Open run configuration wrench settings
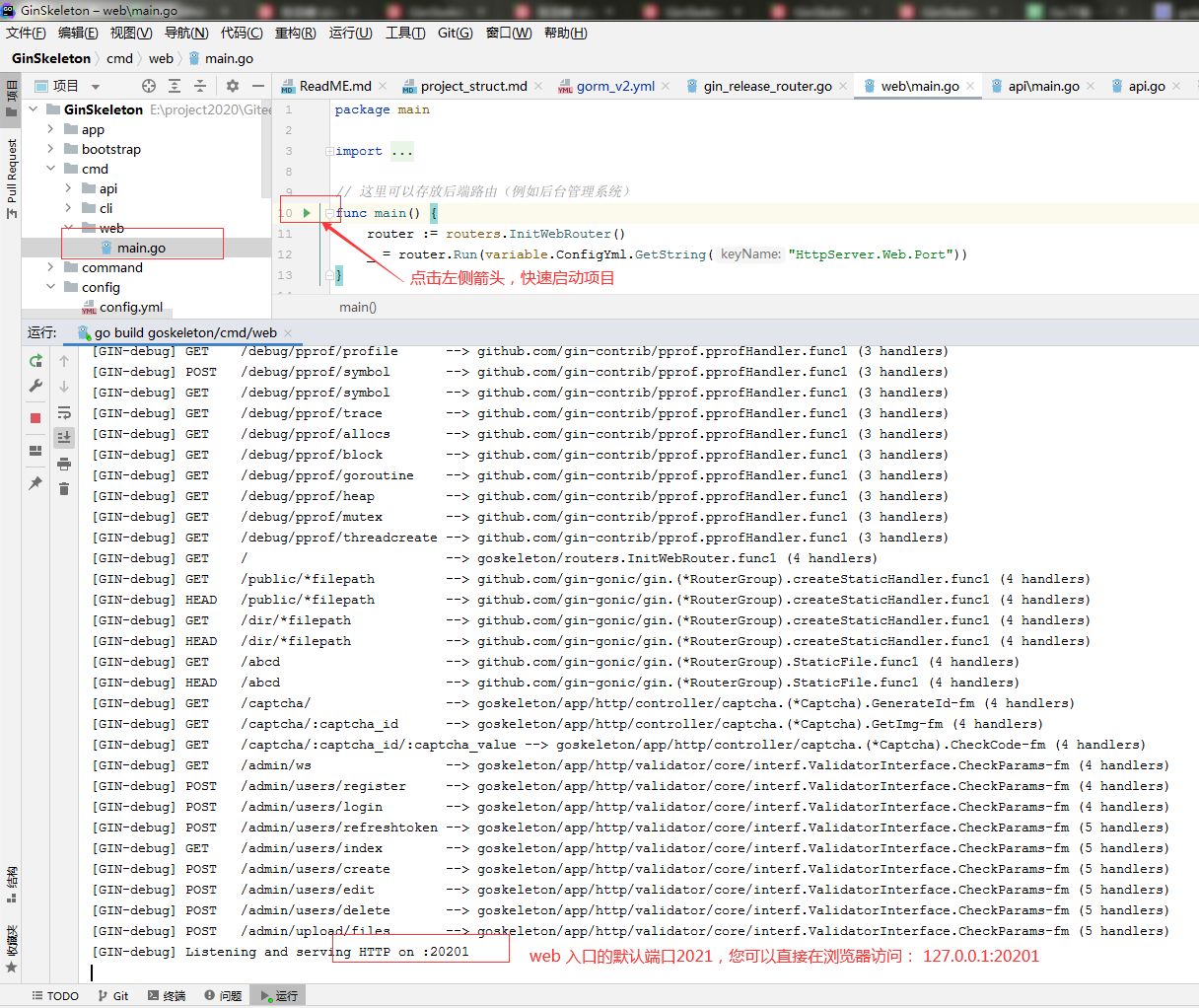The height and width of the screenshot is (1008, 1199). (x=35, y=386)
